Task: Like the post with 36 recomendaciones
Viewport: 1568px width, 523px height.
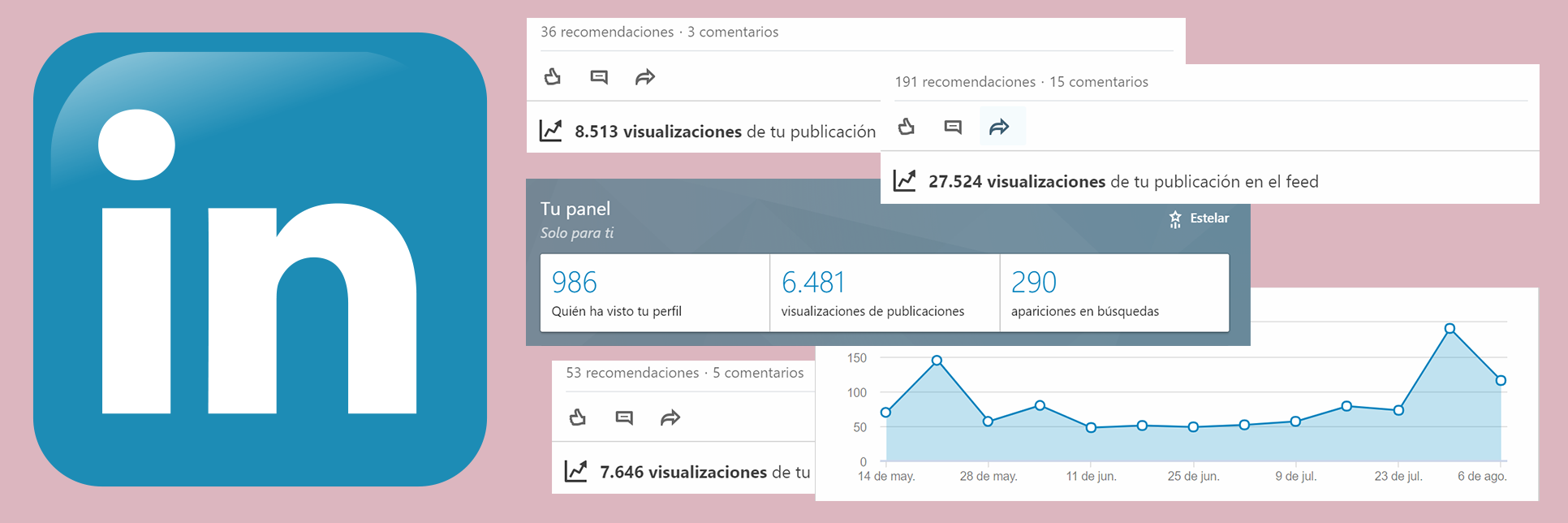Action: (x=553, y=77)
